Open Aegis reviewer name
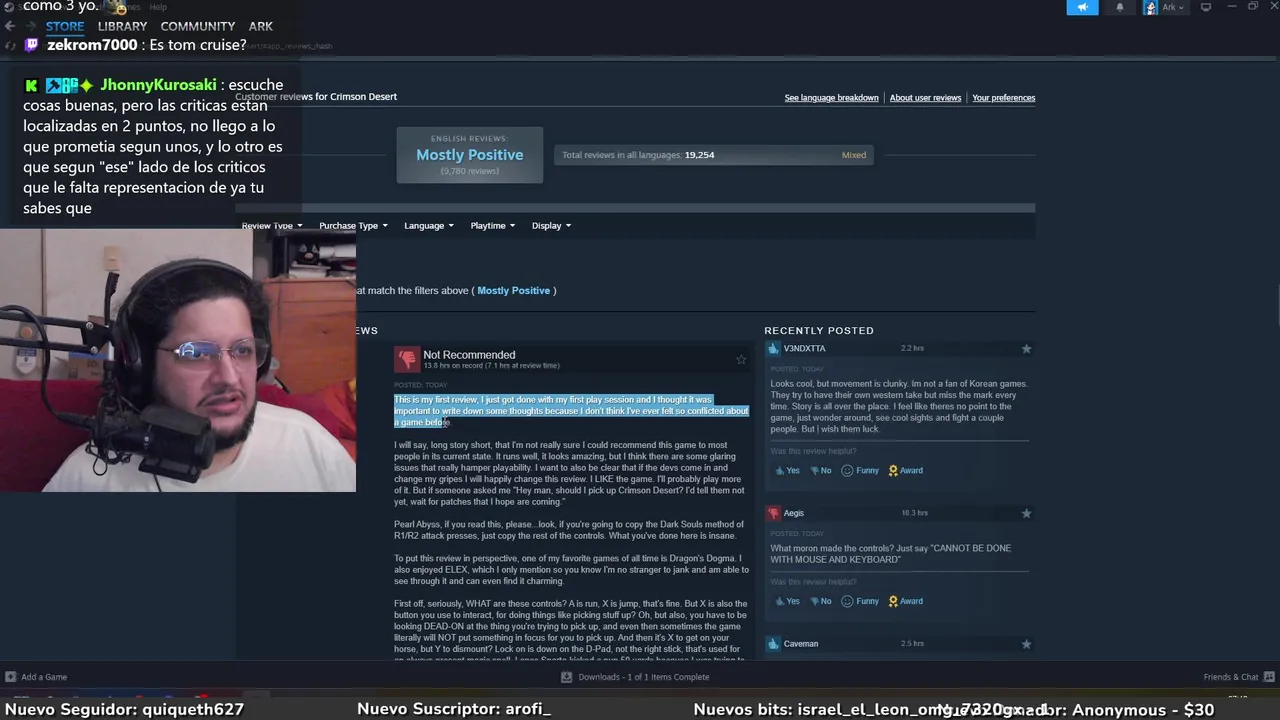 pyautogui.click(x=794, y=513)
